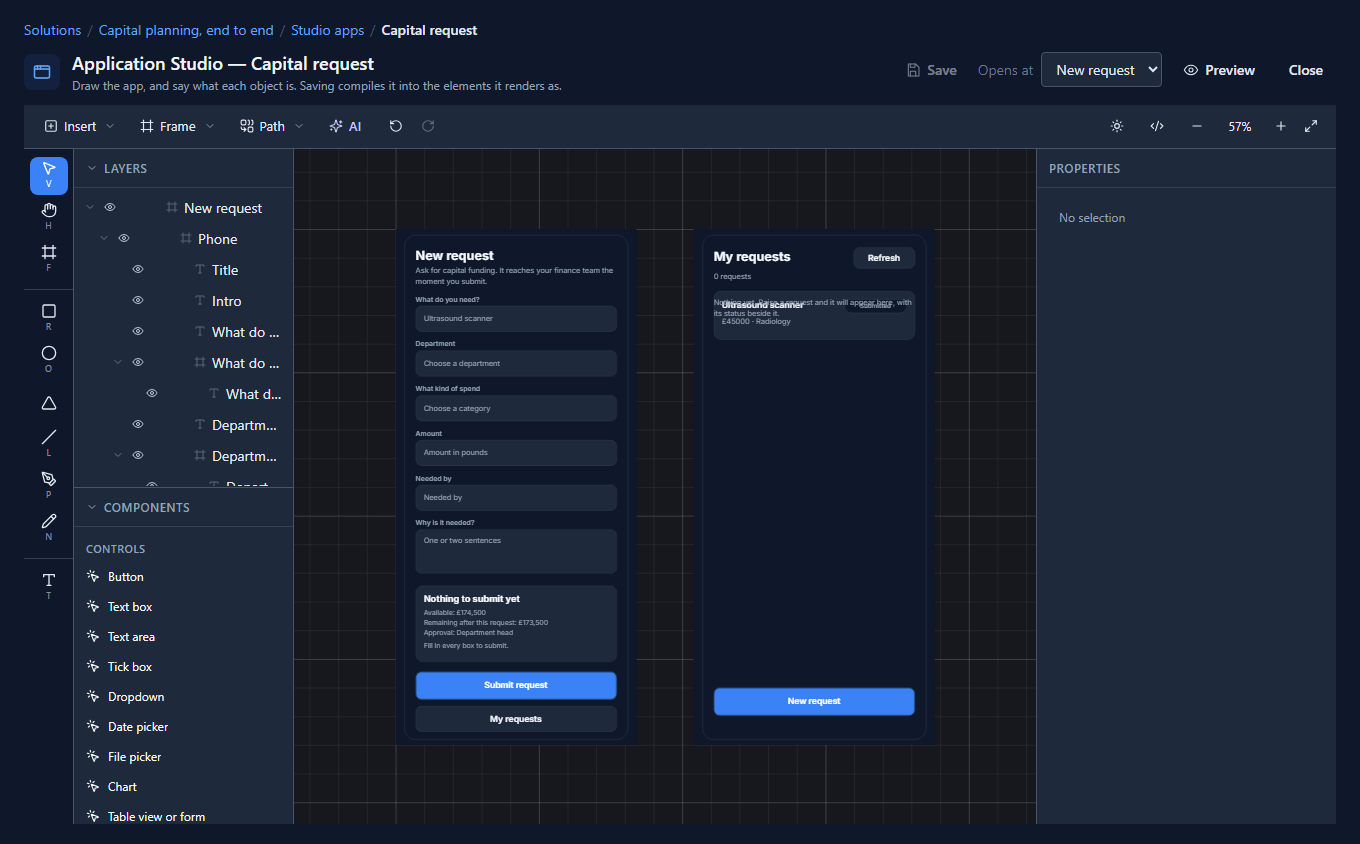1360x844 pixels.
Task: Zoom in with the plus icon
Action: 1281,126
